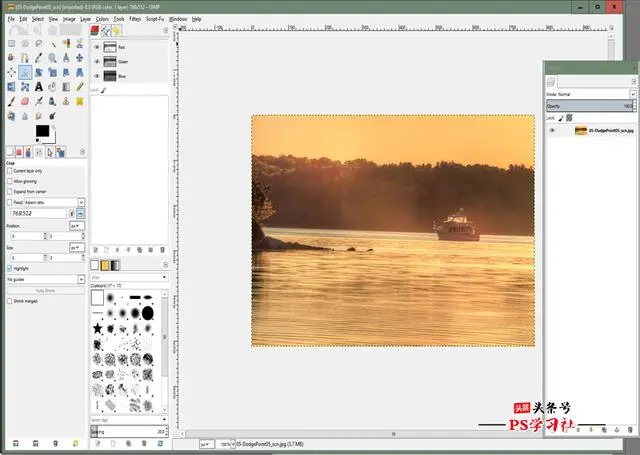Screen dimensions: 640x455
Task: Open the Colors menu
Action: (x=102, y=19)
